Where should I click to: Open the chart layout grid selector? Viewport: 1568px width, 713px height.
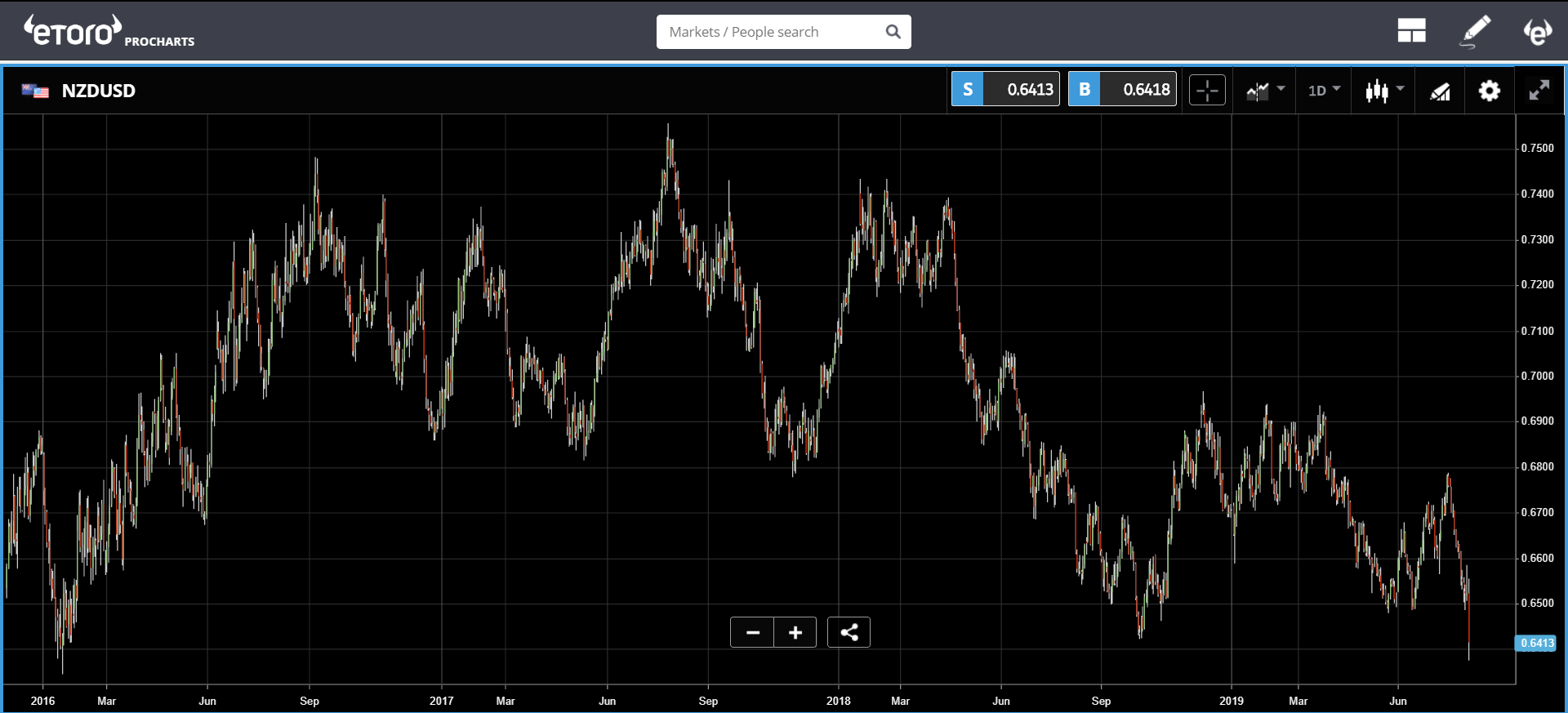coord(1410,31)
